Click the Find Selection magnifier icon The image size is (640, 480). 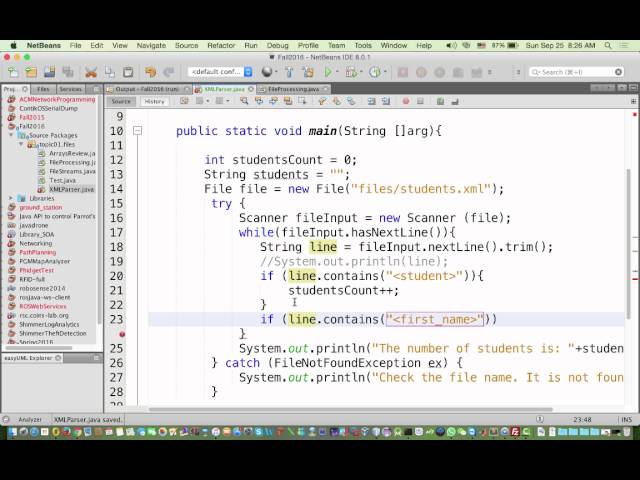pyautogui.click(x=244, y=101)
